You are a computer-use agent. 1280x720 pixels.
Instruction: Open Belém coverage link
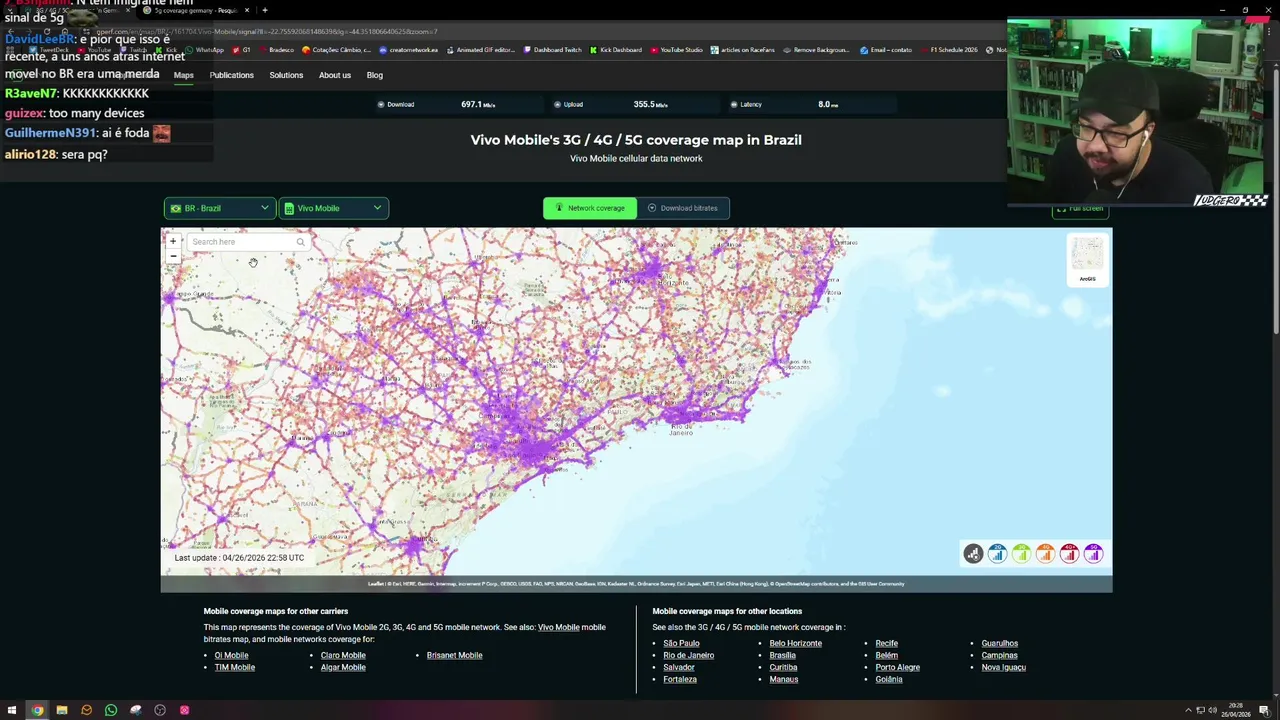tap(887, 655)
